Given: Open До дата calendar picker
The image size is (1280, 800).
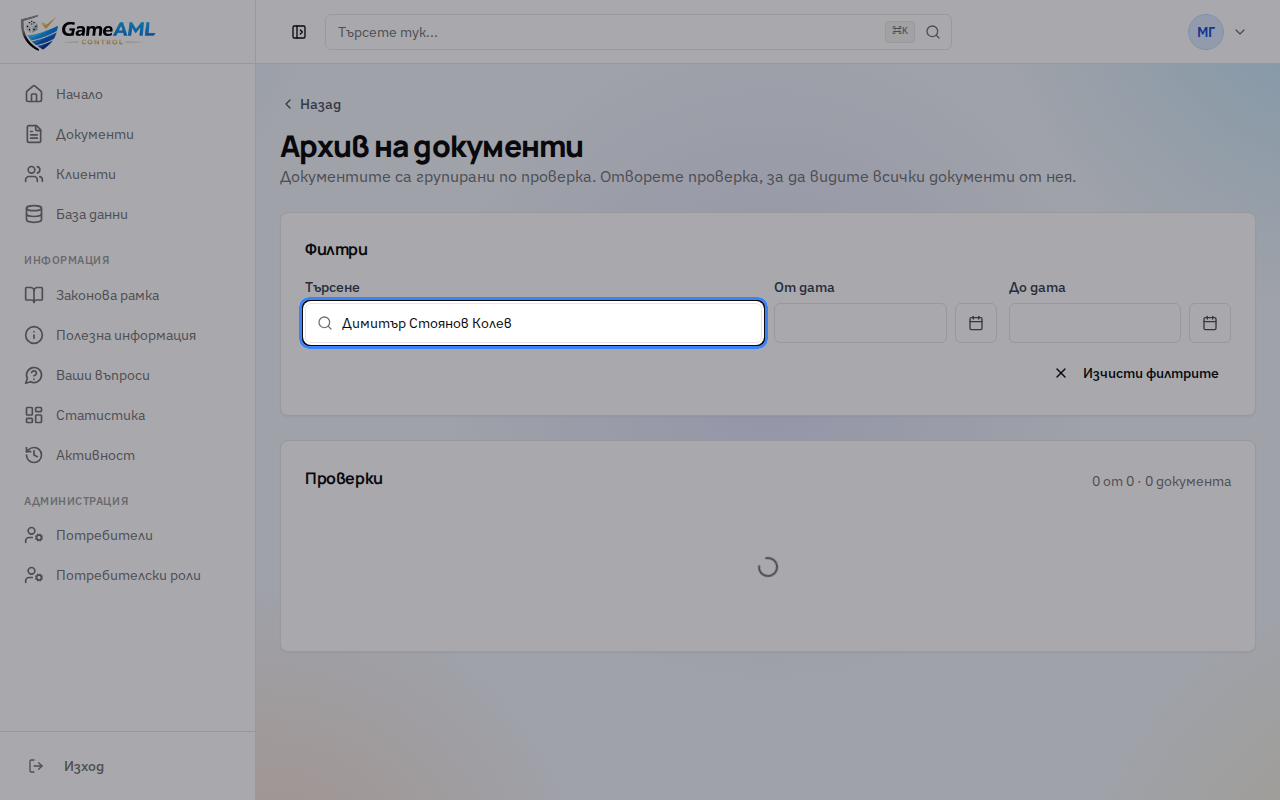Looking at the screenshot, I should (x=1210, y=323).
